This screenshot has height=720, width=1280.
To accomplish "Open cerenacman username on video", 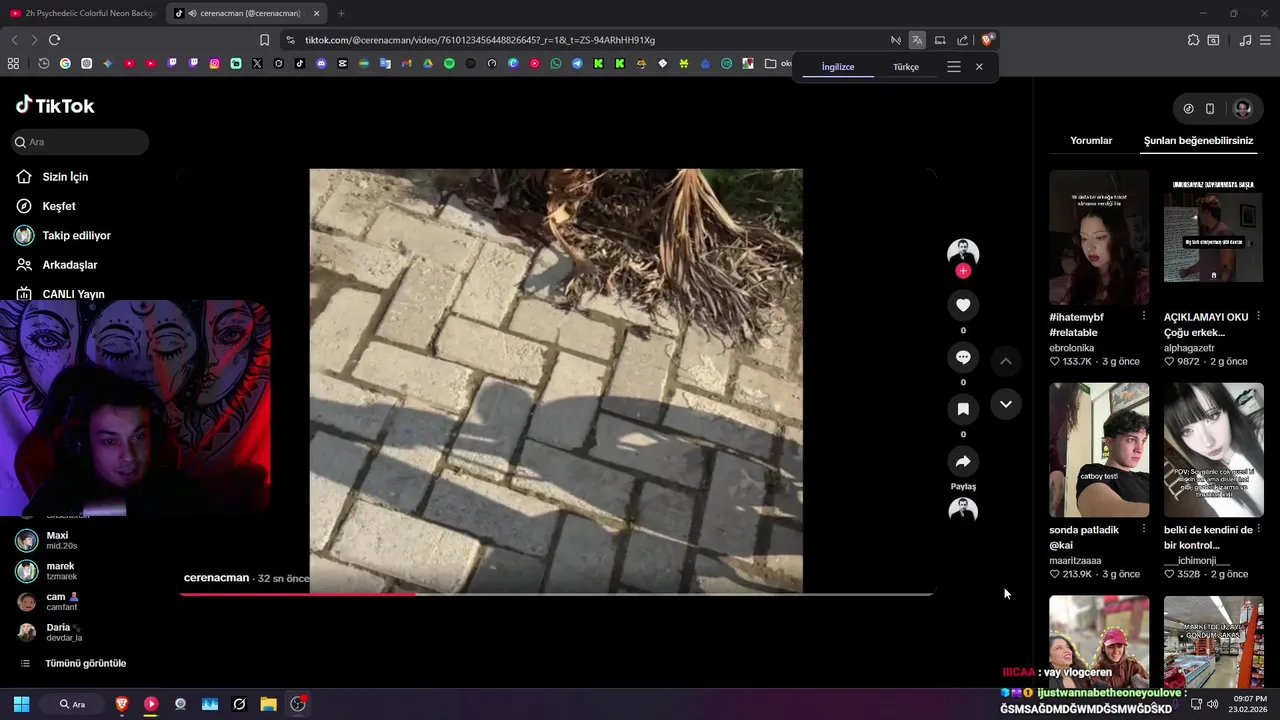I will tap(216, 578).
